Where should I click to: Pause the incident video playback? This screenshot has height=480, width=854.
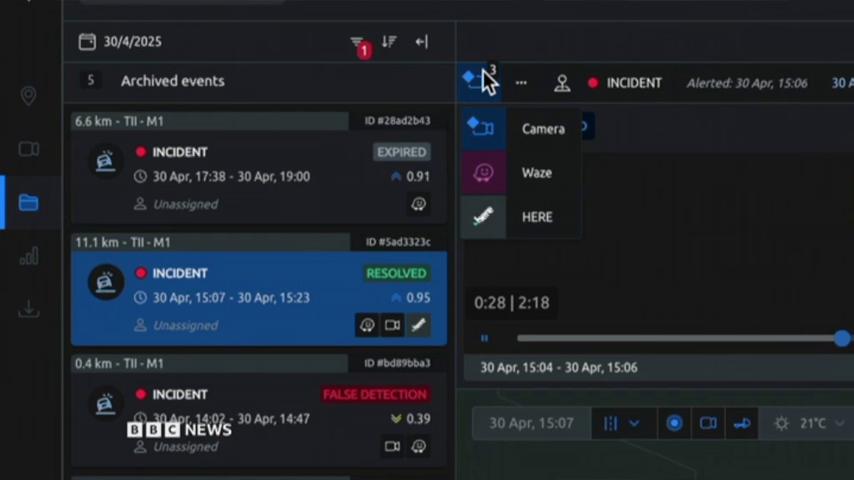point(485,339)
